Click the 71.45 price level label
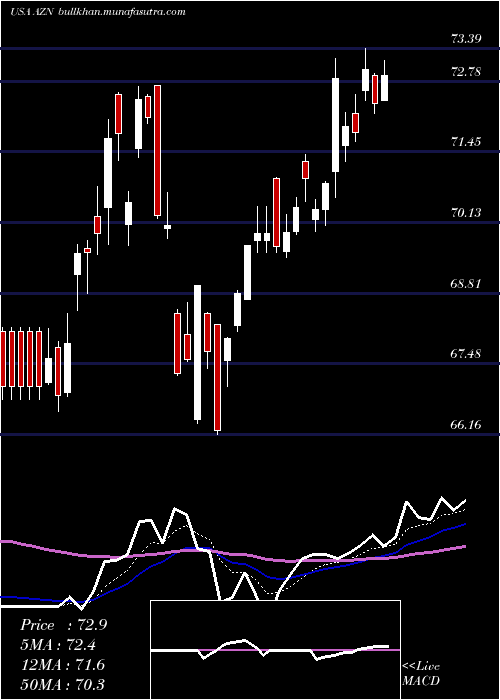 466,142
